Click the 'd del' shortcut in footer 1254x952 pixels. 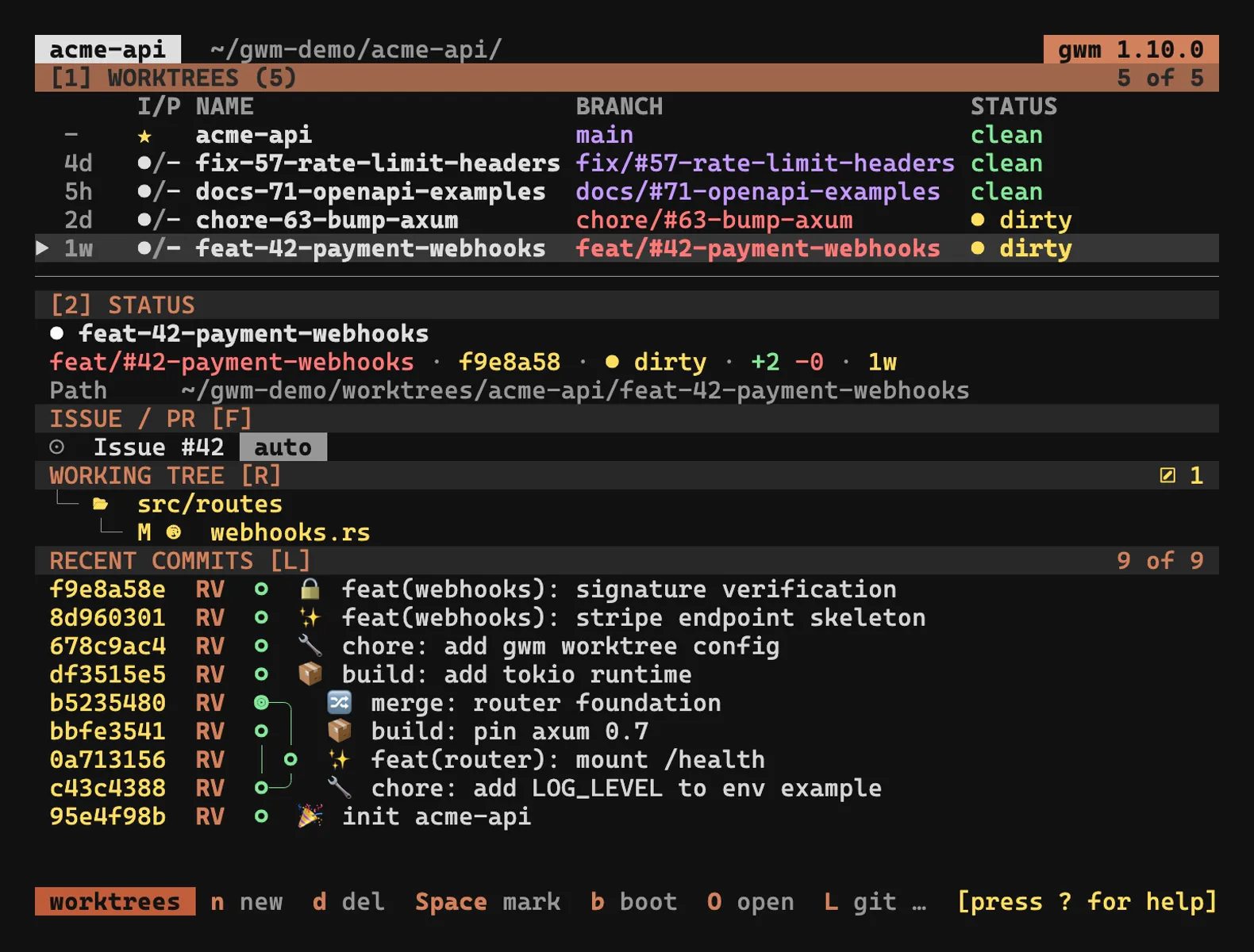pos(348,901)
